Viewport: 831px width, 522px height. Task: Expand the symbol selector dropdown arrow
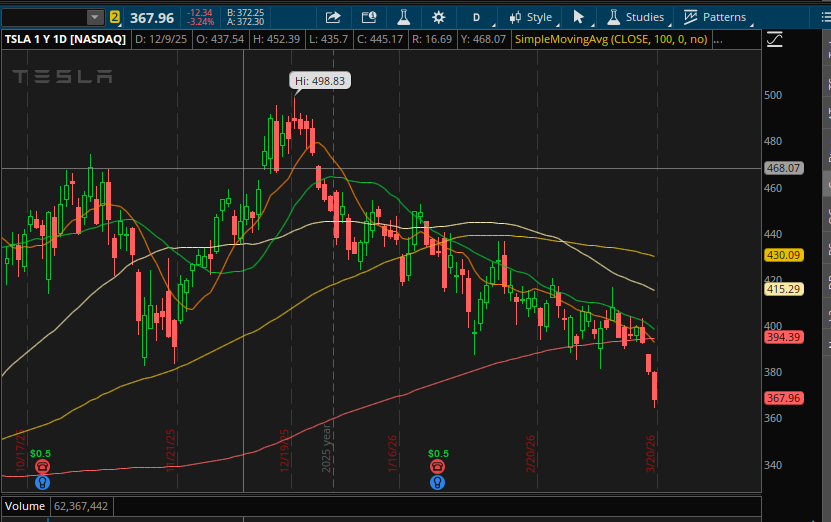pyautogui.click(x=95, y=17)
